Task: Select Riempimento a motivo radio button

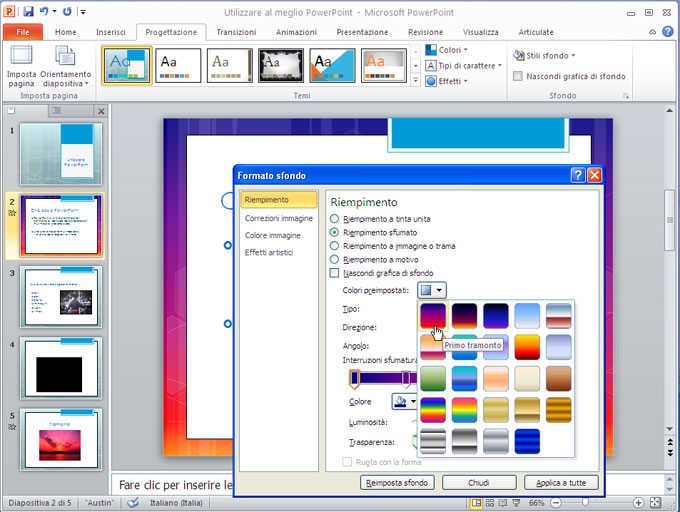Action: pyautogui.click(x=334, y=260)
